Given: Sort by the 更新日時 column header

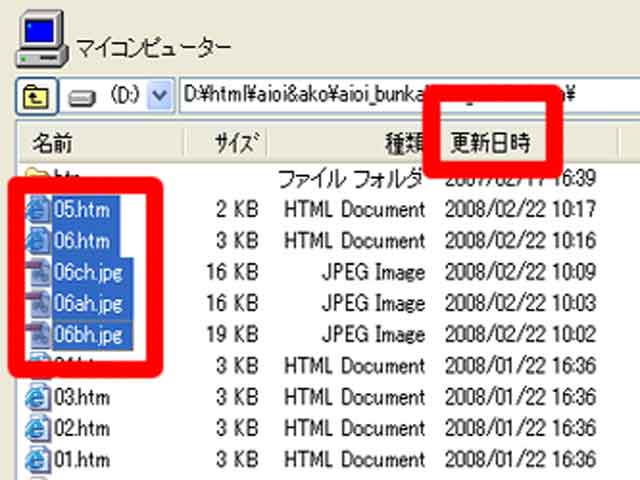Looking at the screenshot, I should pos(490,143).
